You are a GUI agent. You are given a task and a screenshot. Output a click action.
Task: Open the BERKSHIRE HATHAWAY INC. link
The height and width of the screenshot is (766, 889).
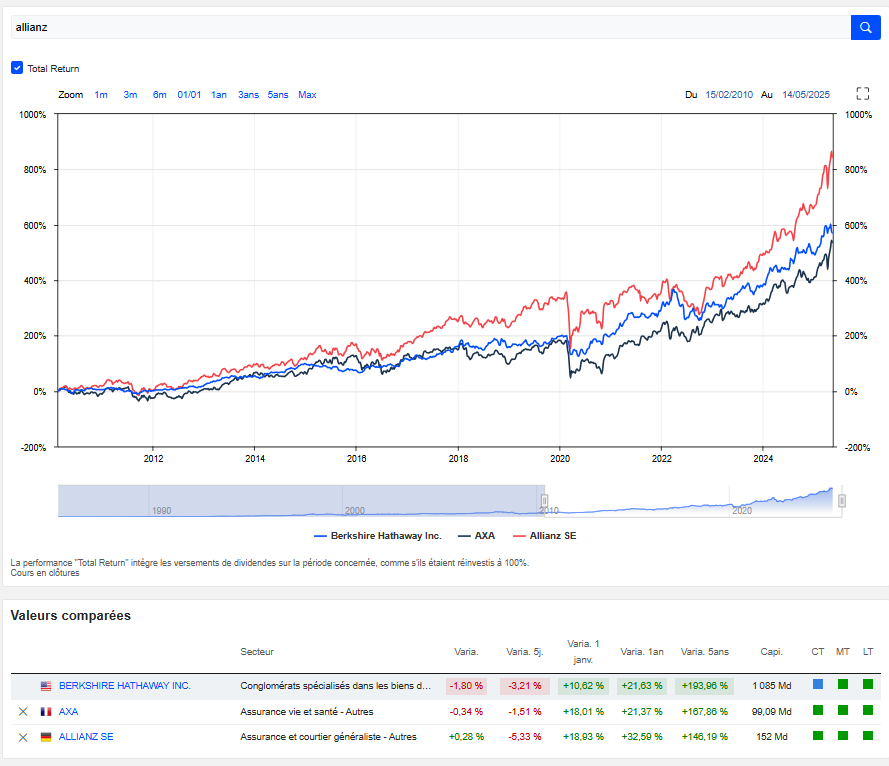(x=125, y=686)
